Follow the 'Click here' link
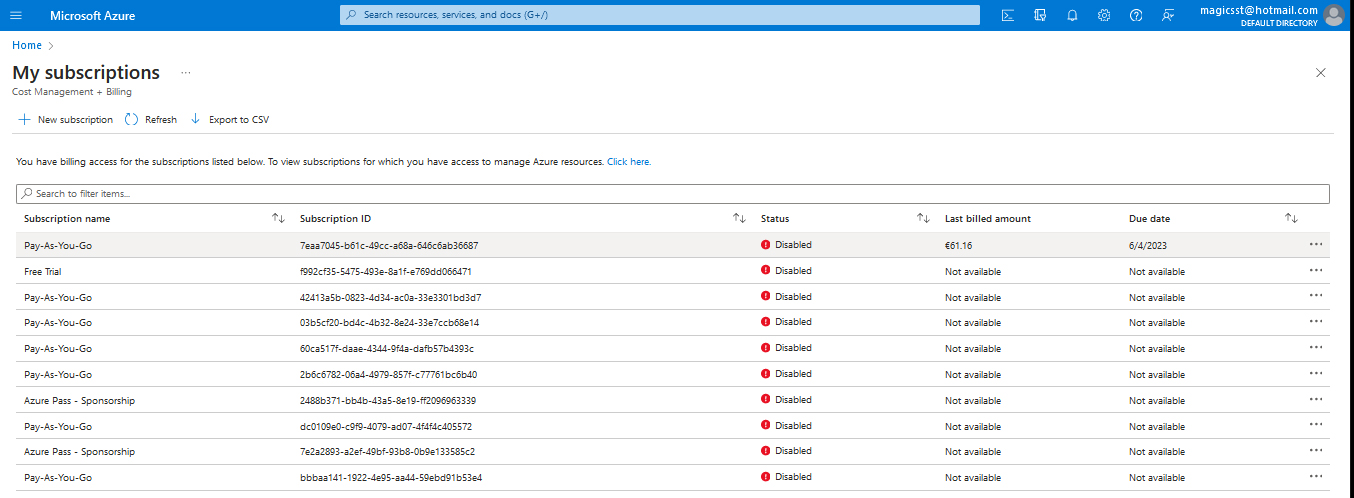The width and height of the screenshot is (1354, 498). click(629, 161)
